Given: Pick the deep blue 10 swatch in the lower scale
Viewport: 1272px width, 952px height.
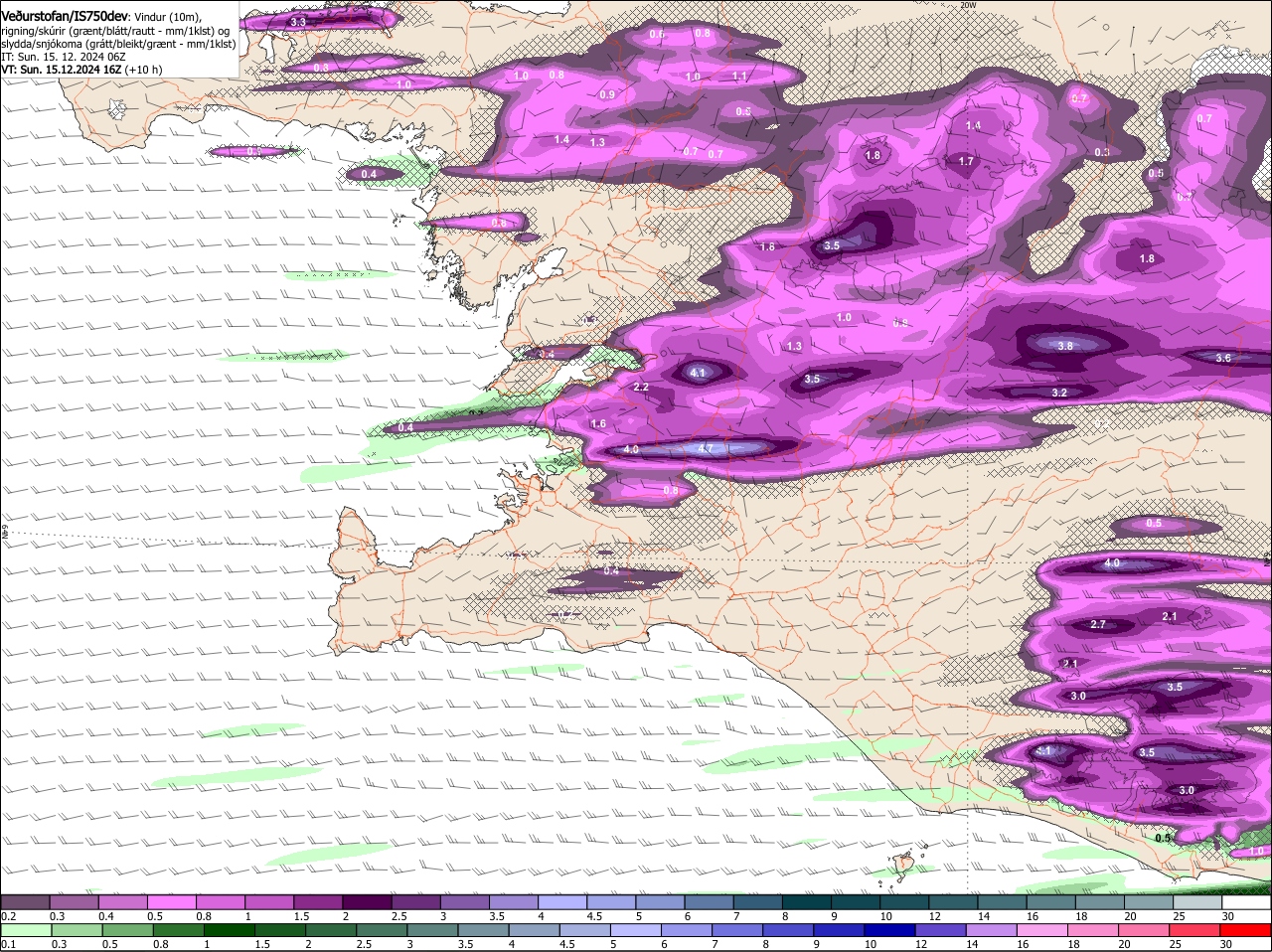Looking at the screenshot, I should [x=892, y=930].
